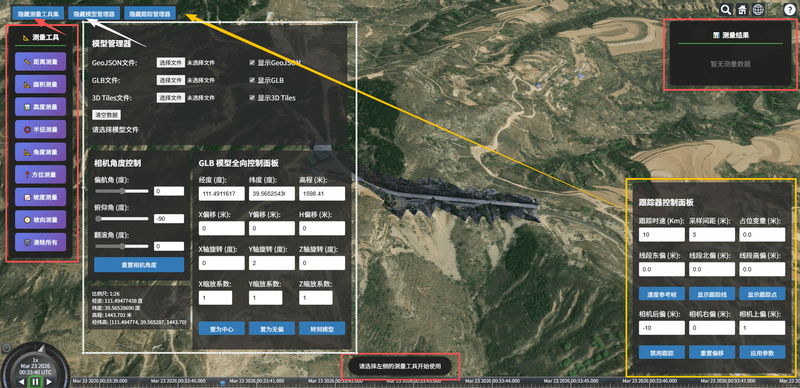Viewport: 800px width, 388px height.
Task: Click 隐藏模型管理器 top tab
Action: coord(94,14)
